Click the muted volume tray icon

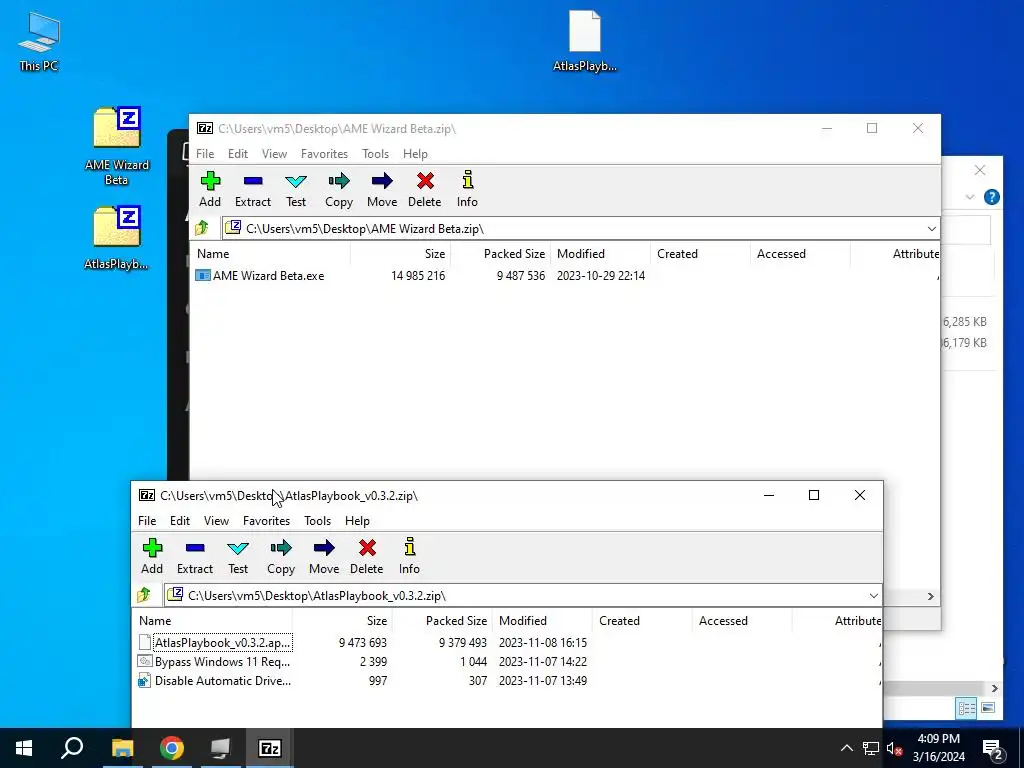(x=894, y=748)
